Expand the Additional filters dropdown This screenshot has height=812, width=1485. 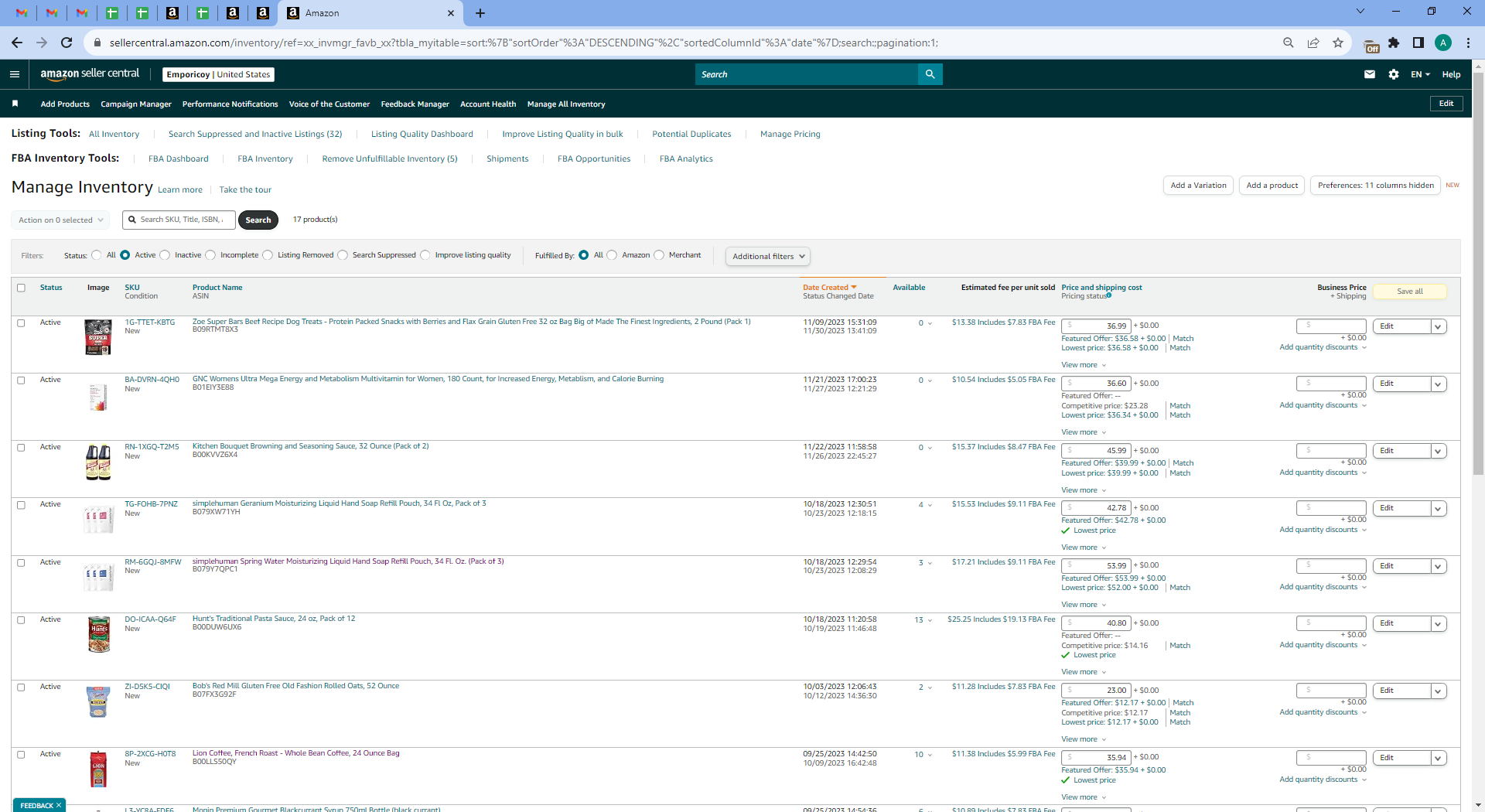(768, 256)
